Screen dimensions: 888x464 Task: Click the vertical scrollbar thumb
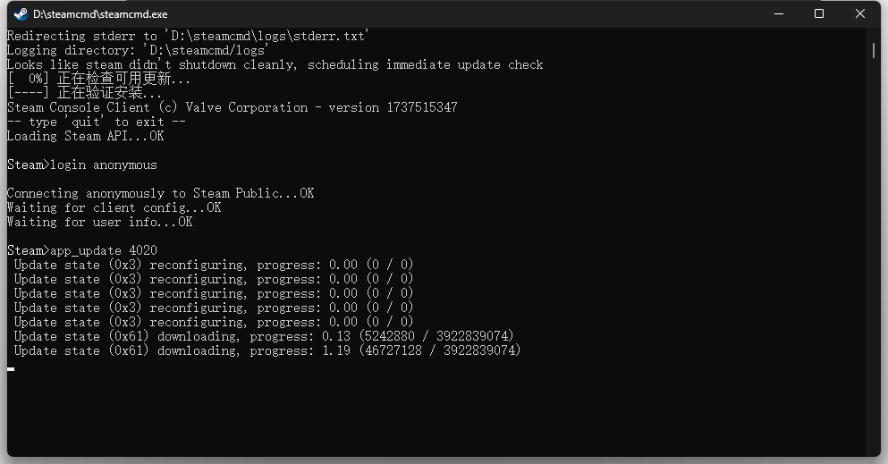point(873,50)
